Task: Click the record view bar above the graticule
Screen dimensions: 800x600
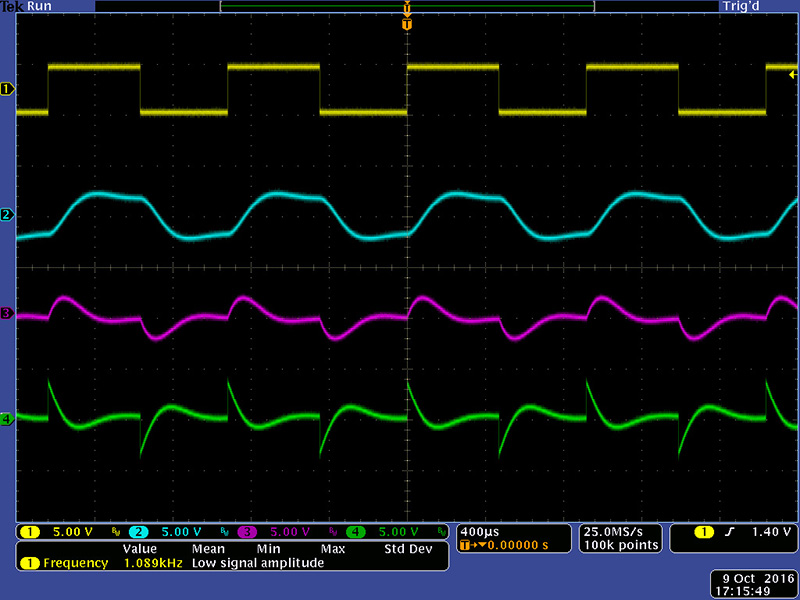Action: coord(407,6)
